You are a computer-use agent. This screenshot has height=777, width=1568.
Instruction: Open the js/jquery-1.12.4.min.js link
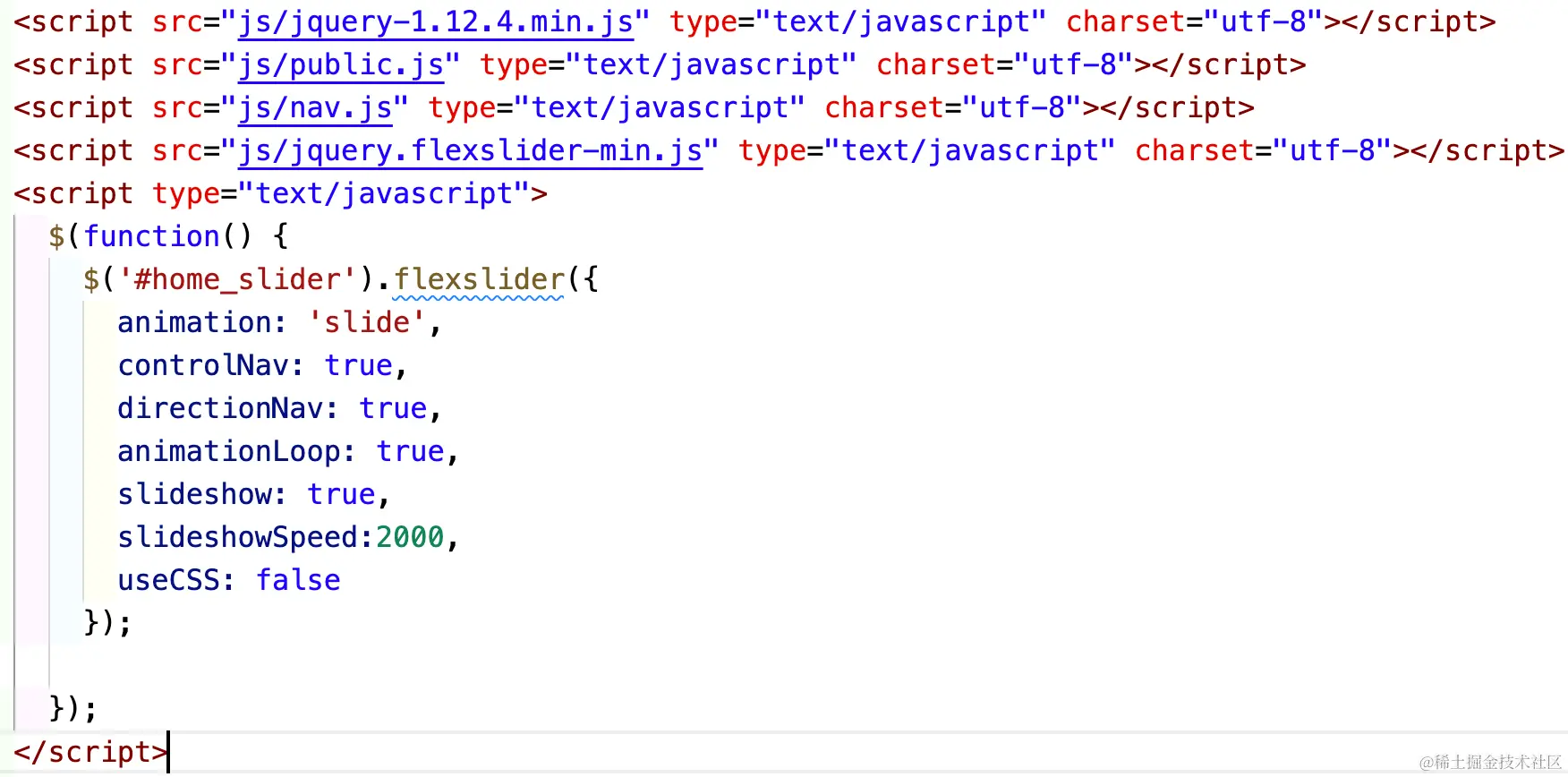click(436, 21)
